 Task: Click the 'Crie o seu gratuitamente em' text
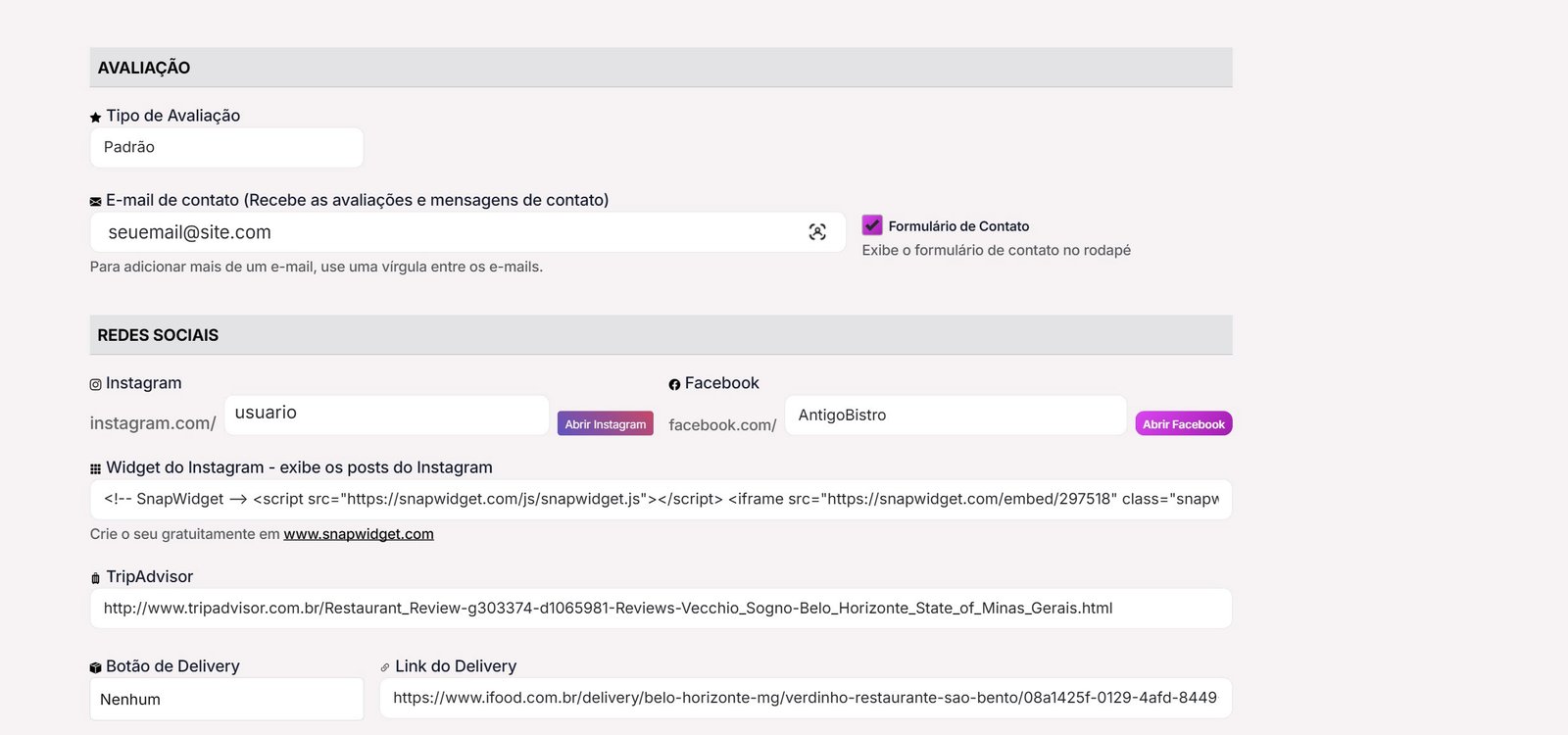click(184, 534)
